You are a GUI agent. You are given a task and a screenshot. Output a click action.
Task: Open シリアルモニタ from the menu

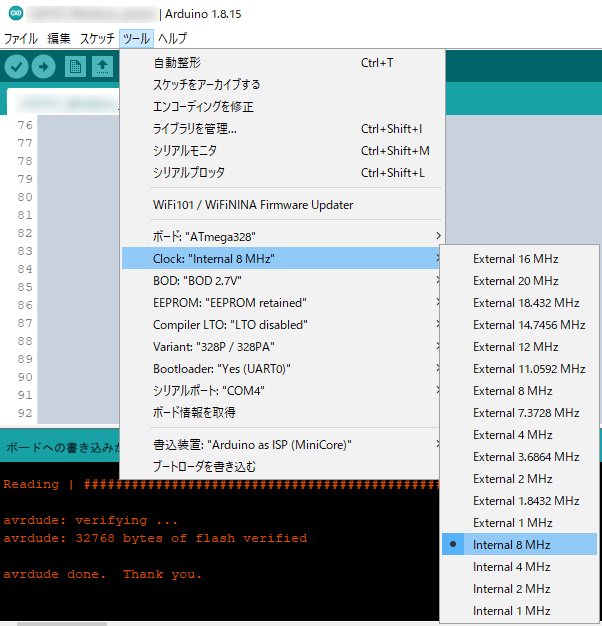281,151
